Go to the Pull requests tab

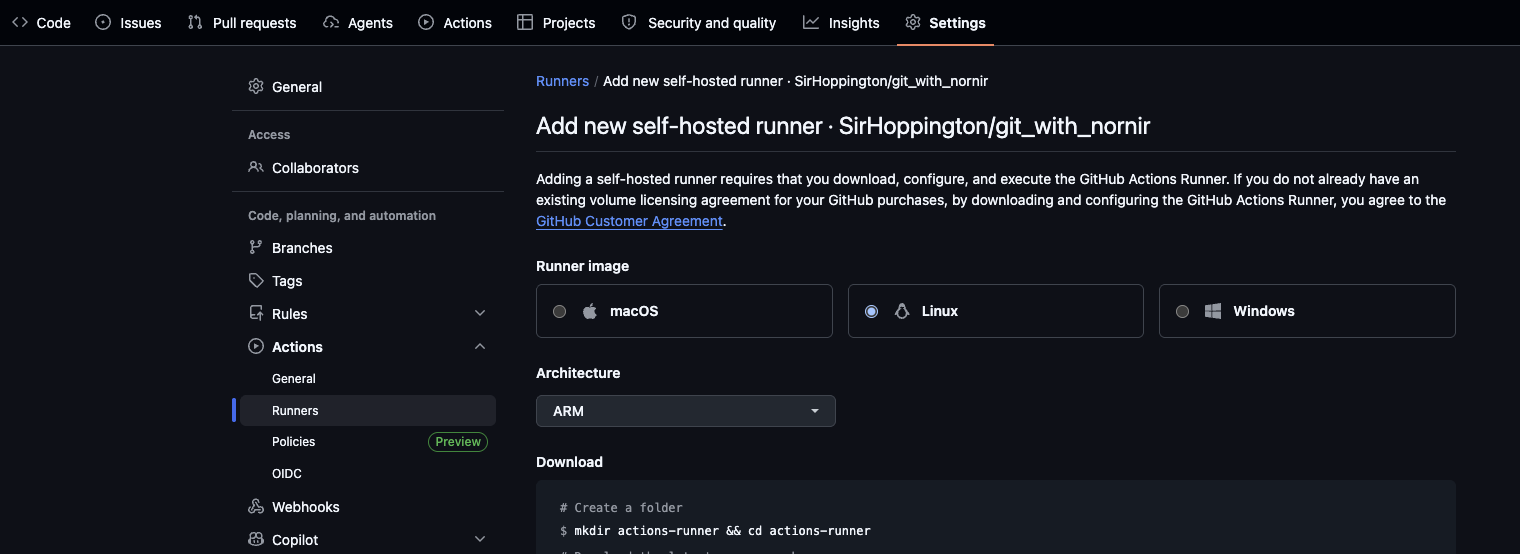pos(242,22)
